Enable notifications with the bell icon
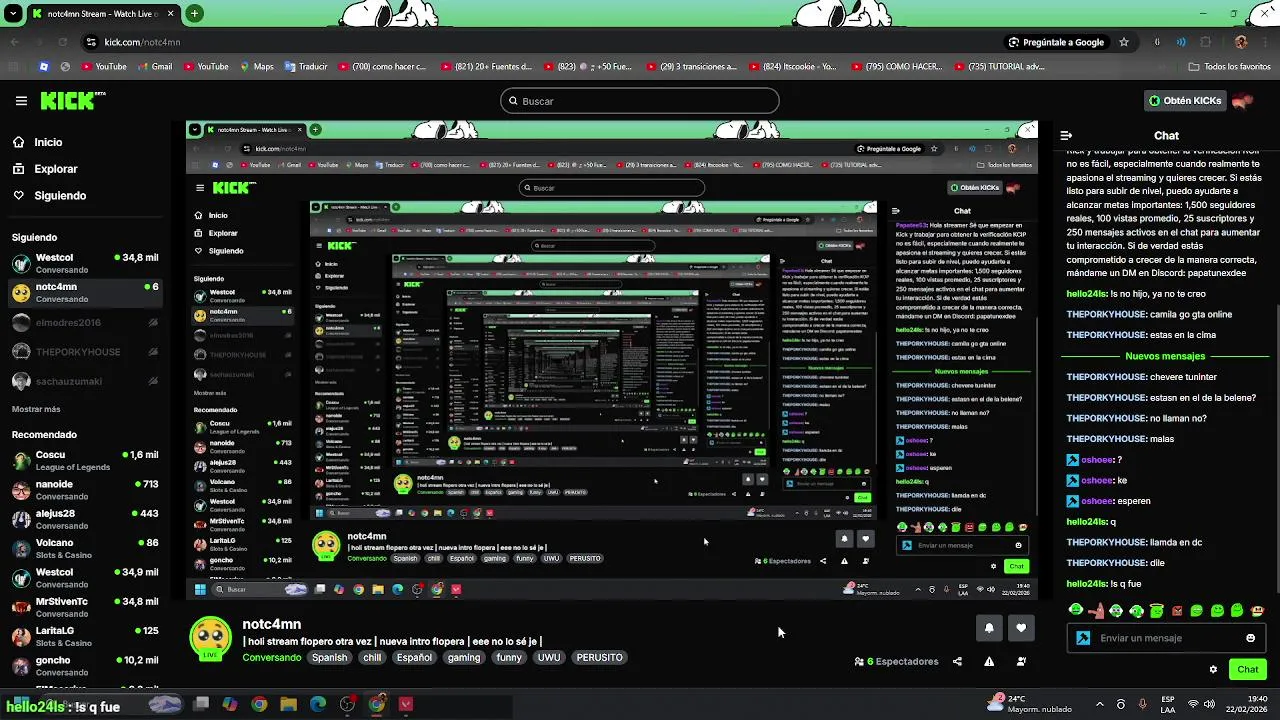 tap(989, 628)
